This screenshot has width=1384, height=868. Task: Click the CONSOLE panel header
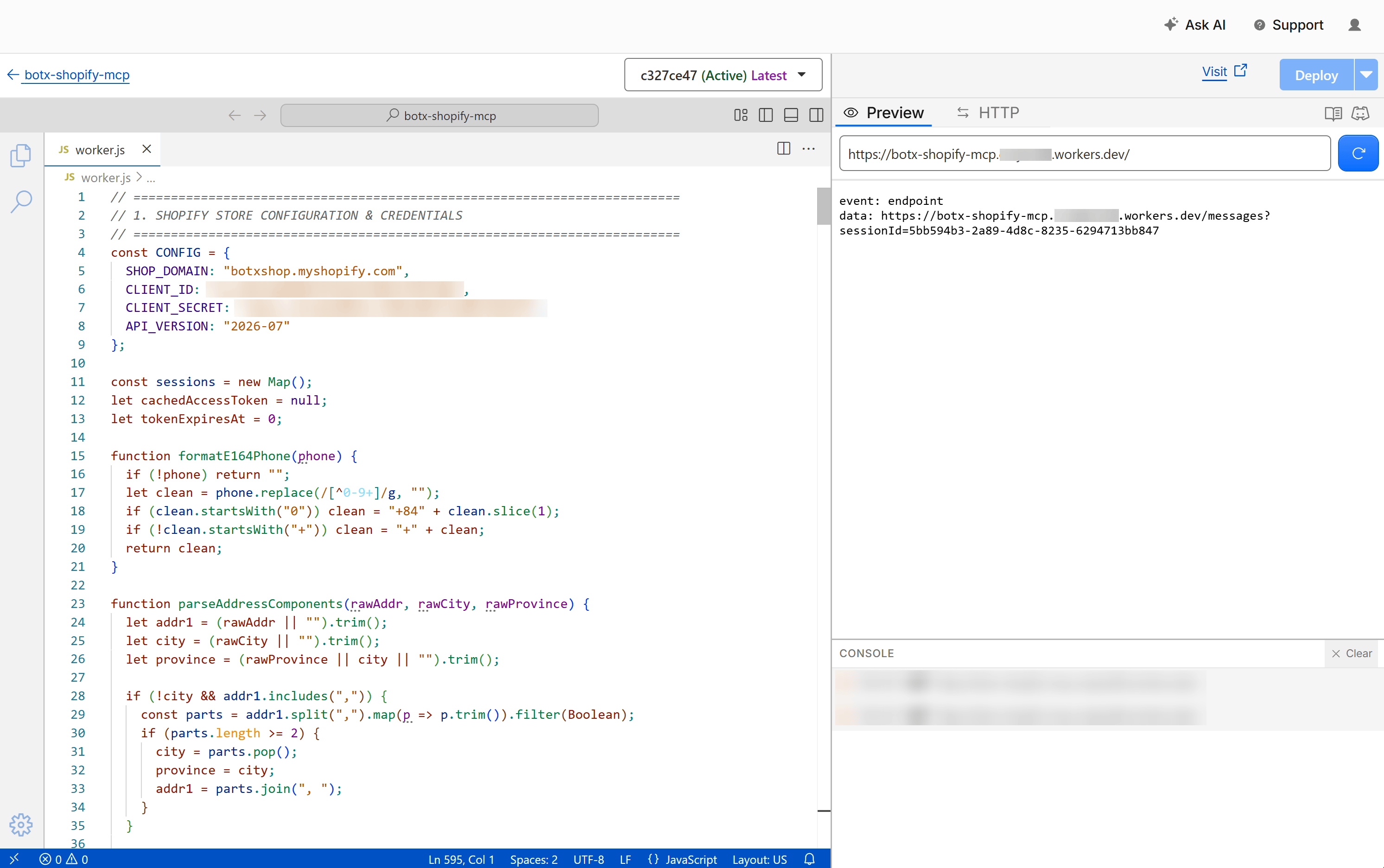866,653
